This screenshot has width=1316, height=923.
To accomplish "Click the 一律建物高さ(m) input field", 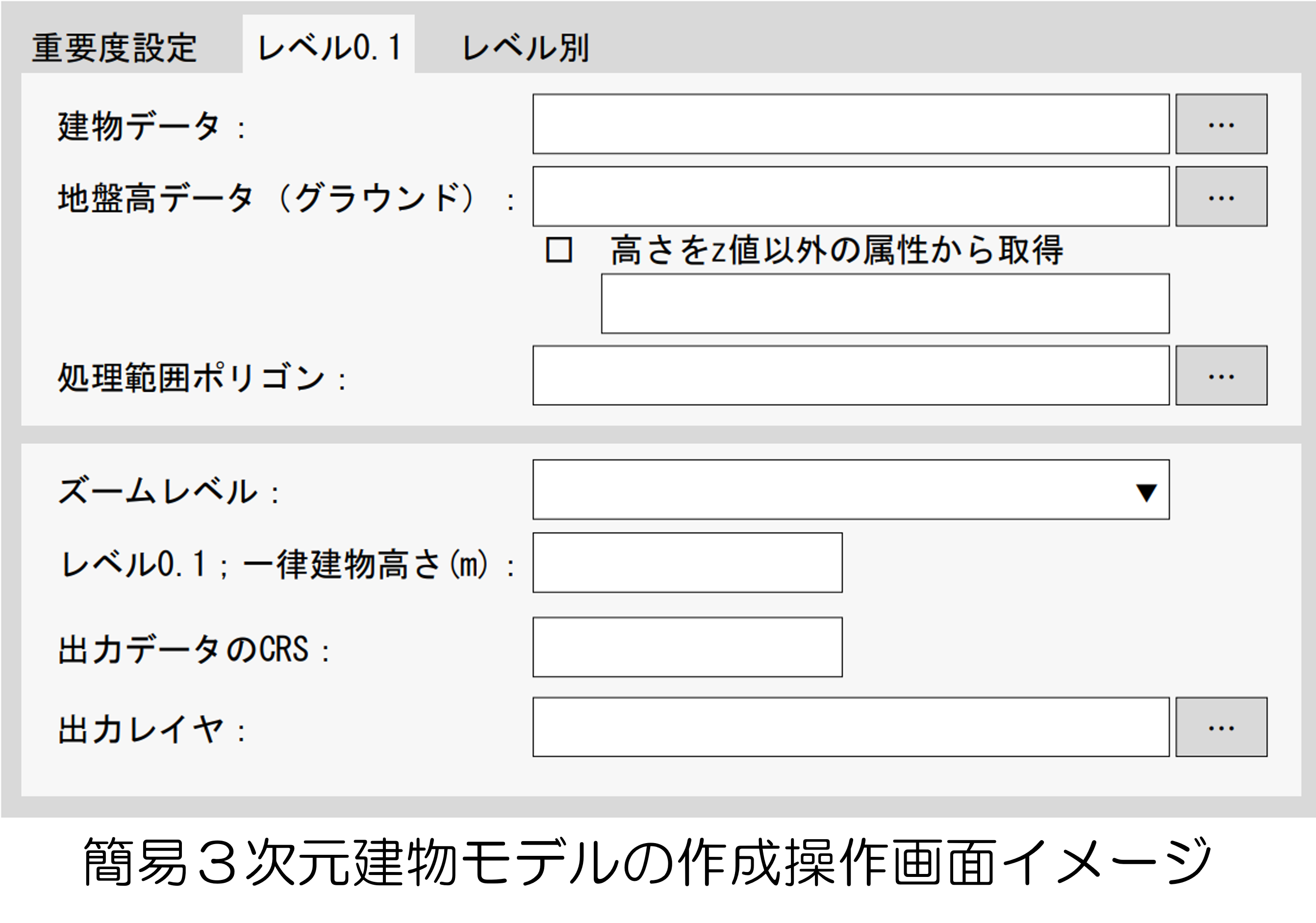I will tap(687, 563).
